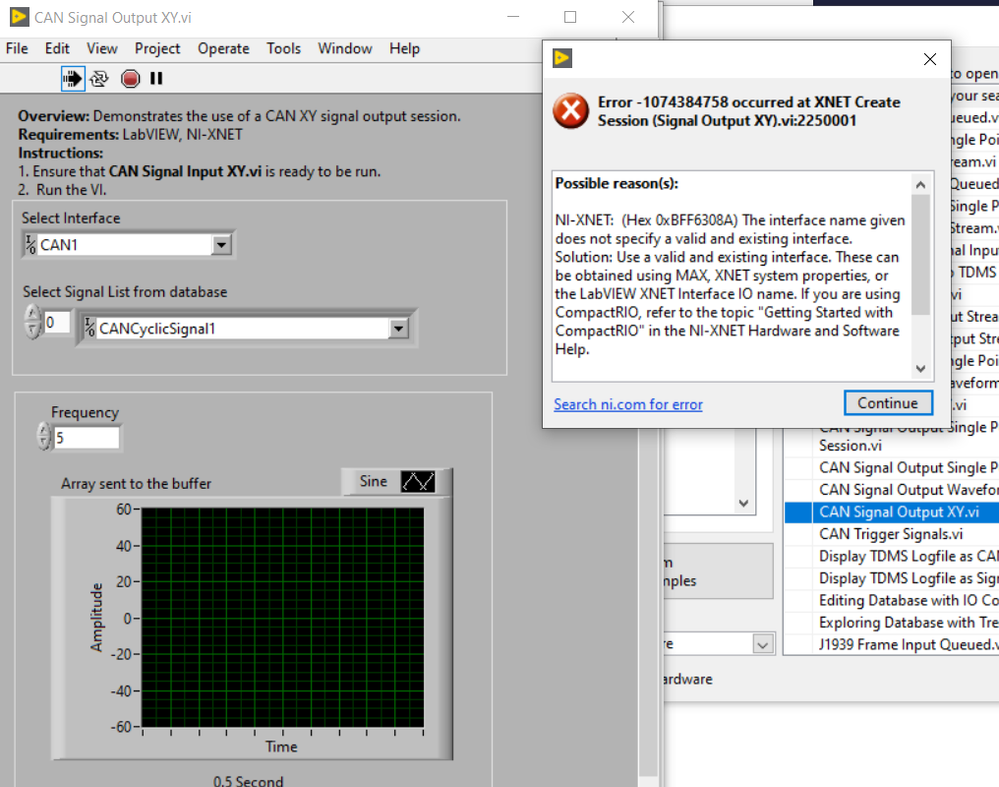Expand the CANCyclicSignal1 signal list dropdown
The image size is (999, 787).
398,328
